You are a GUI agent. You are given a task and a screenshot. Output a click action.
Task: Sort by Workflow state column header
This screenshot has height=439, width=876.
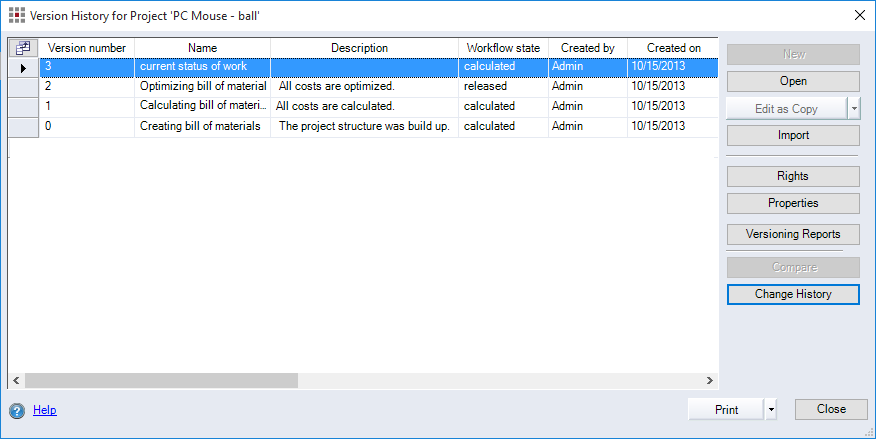(503, 48)
